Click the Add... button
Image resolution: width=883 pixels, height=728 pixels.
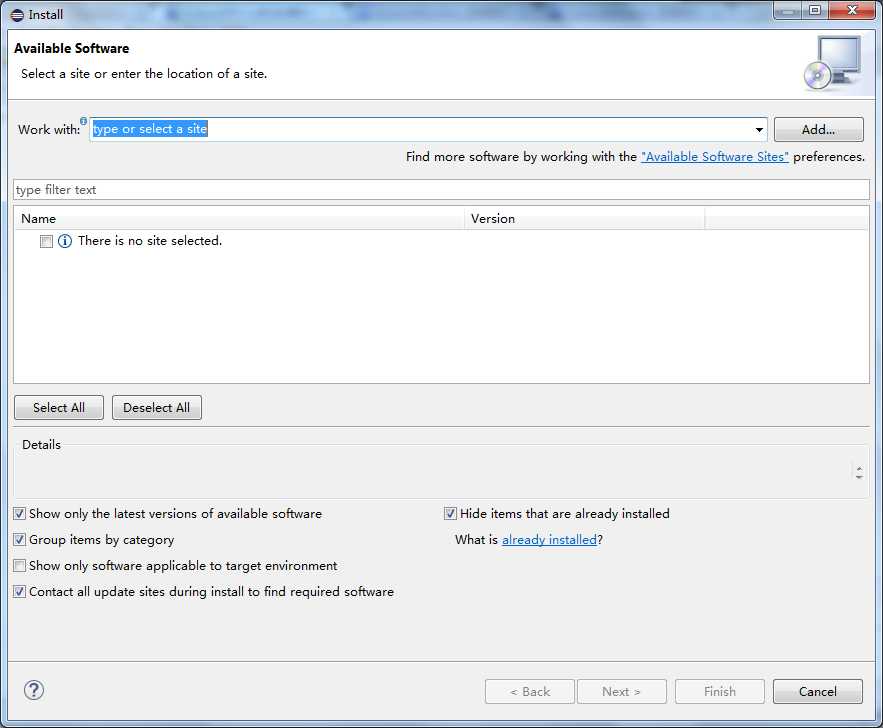[818, 129]
